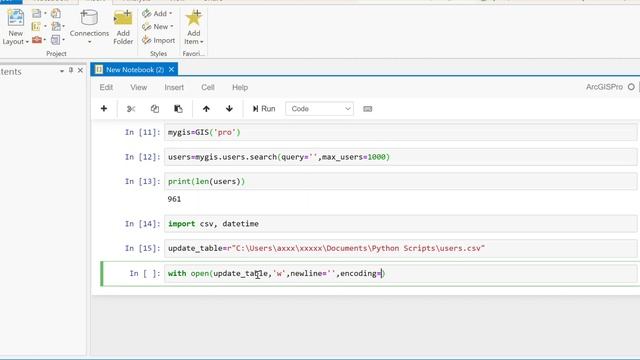640x360 pixels.
Task: Open the notebook View menu
Action: [x=139, y=87]
